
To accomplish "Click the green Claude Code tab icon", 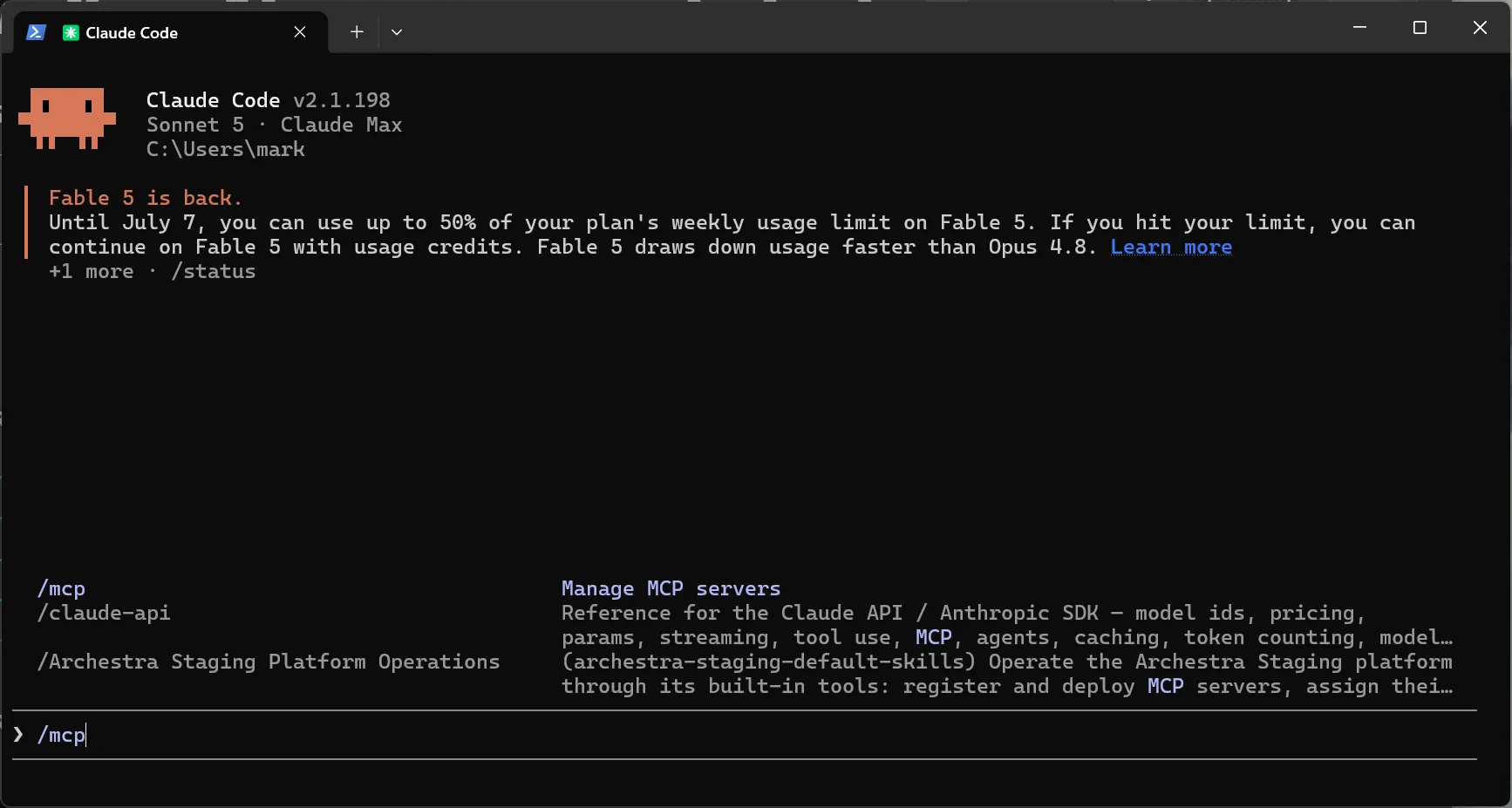I will [x=71, y=32].
